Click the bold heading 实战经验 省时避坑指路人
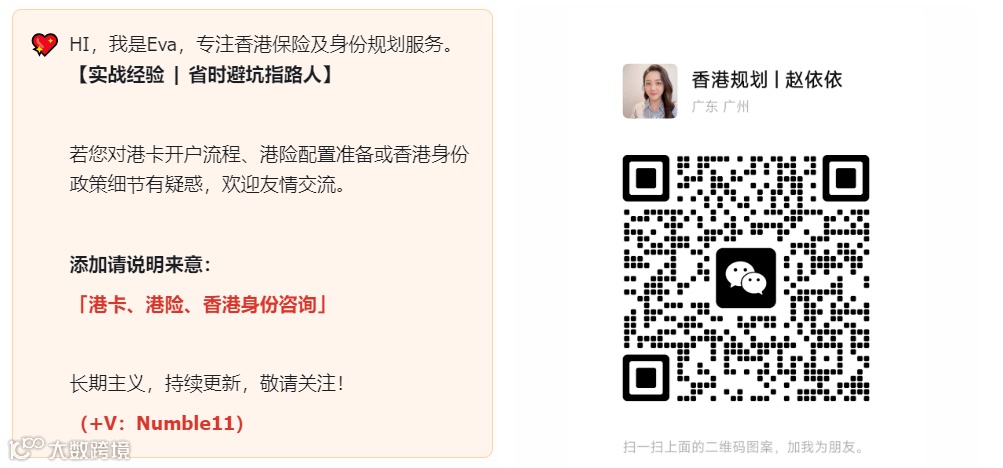The width and height of the screenshot is (1003, 468). pyautogui.click(x=202, y=75)
